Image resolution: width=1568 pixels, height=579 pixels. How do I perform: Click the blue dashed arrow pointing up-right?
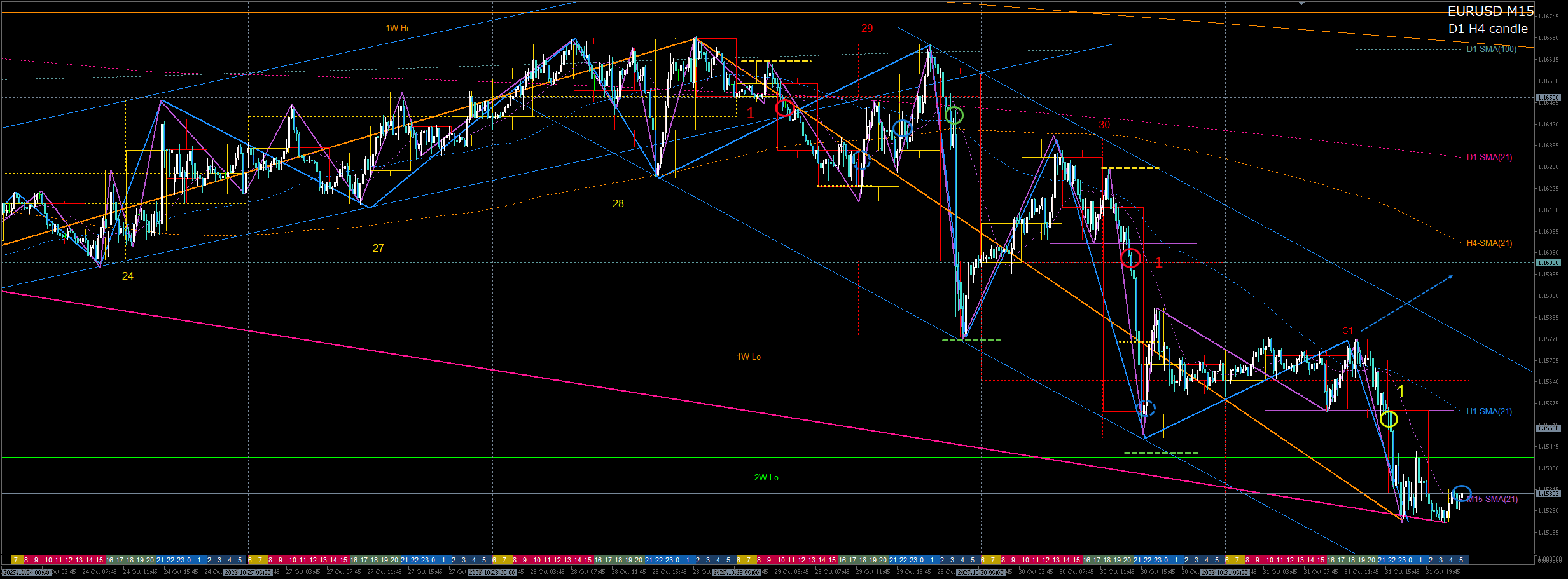pos(1406,303)
